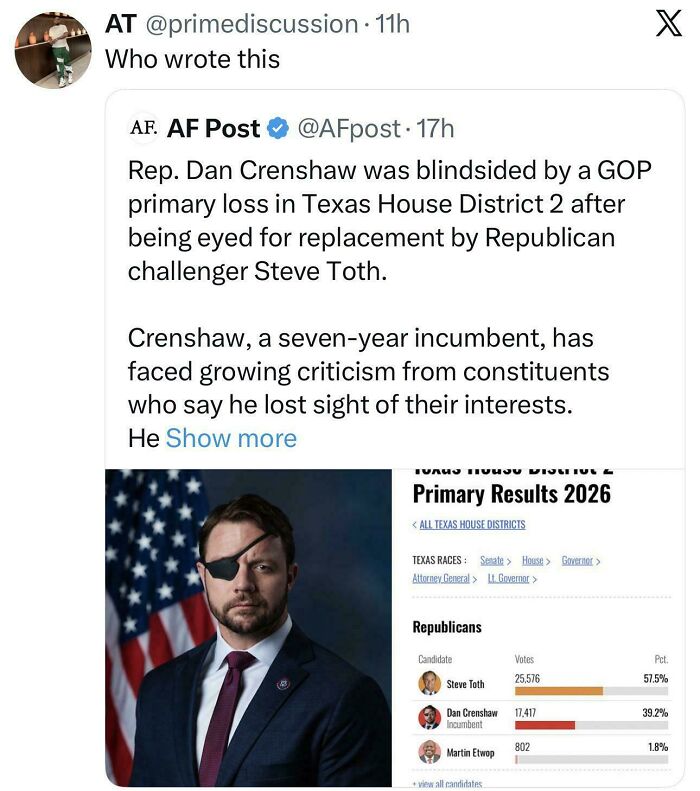This screenshot has height=791, width=700.
Task: Click the blue verified badge beside AF Post
Action: [x=277, y=129]
